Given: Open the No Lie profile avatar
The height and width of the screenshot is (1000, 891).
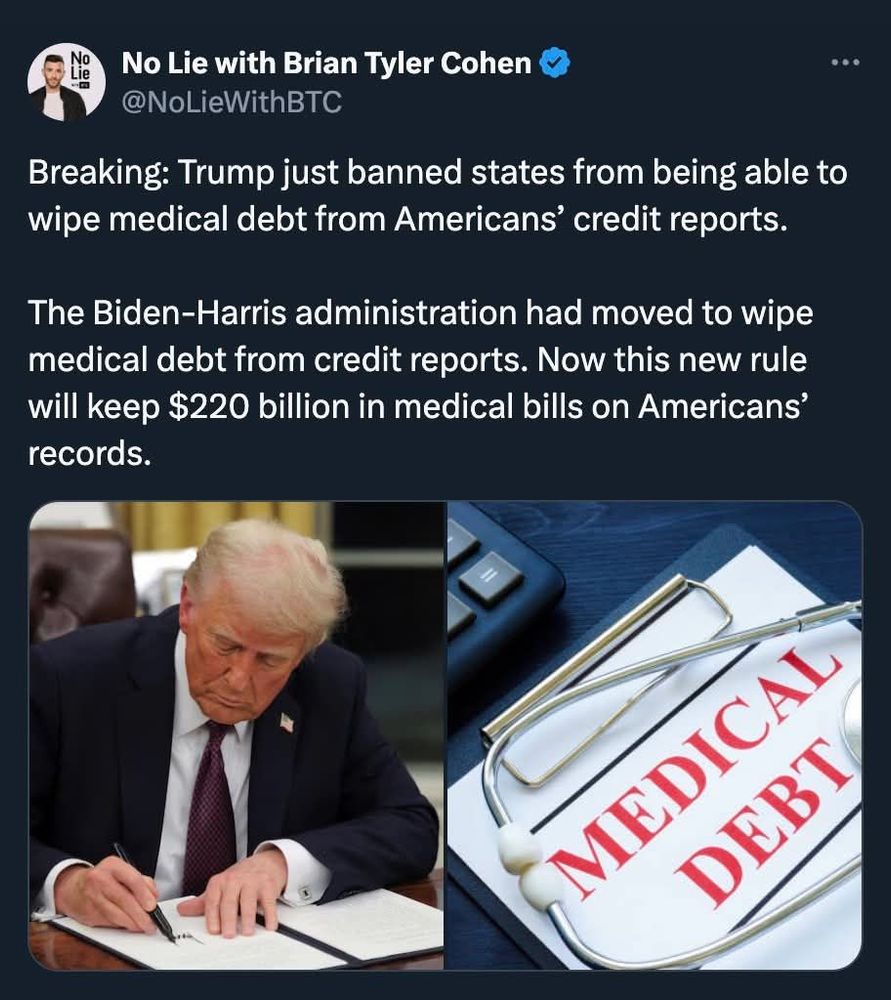Looking at the screenshot, I should pos(66,82).
